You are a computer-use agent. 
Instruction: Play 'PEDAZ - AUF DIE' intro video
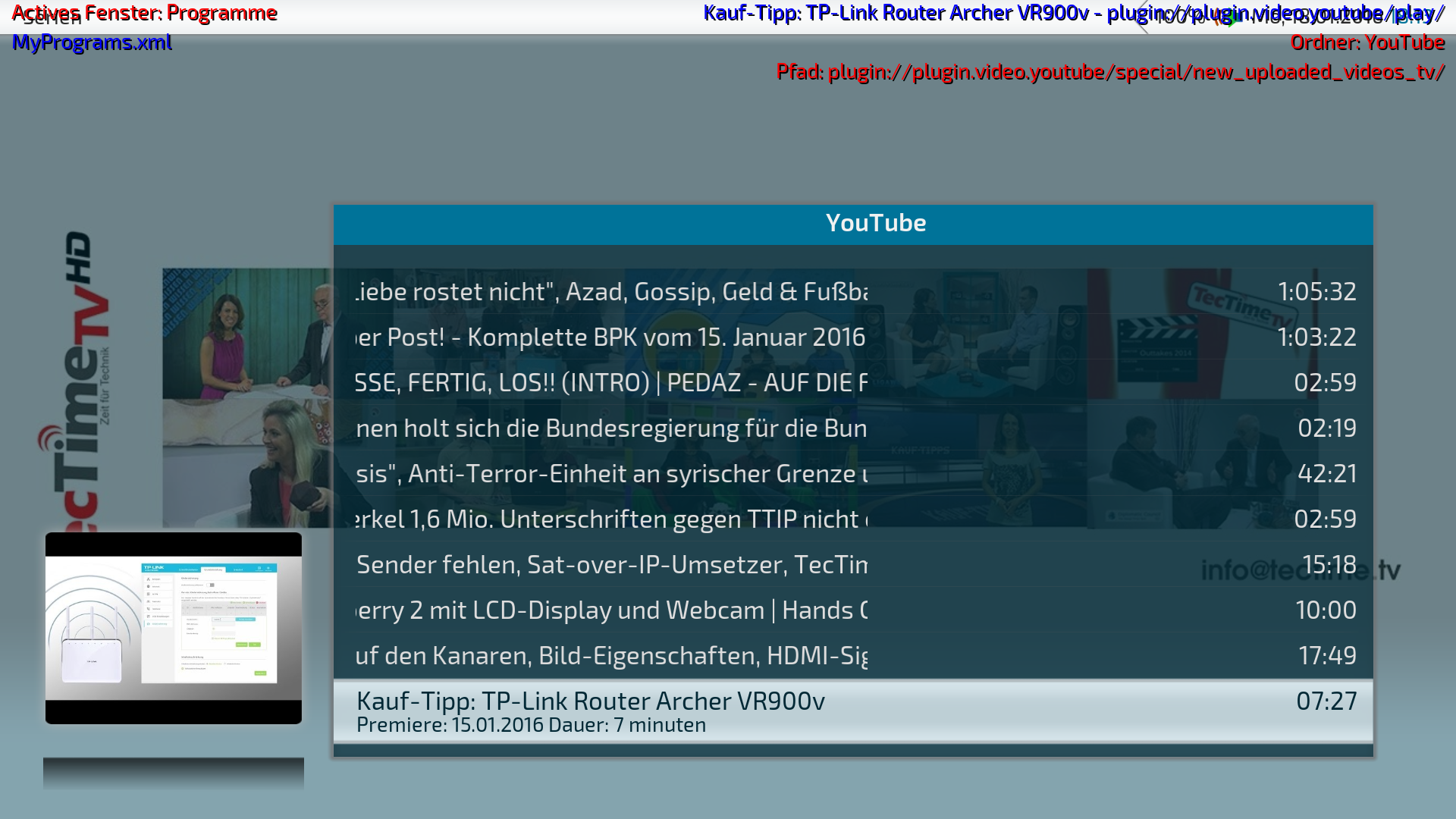(x=853, y=383)
